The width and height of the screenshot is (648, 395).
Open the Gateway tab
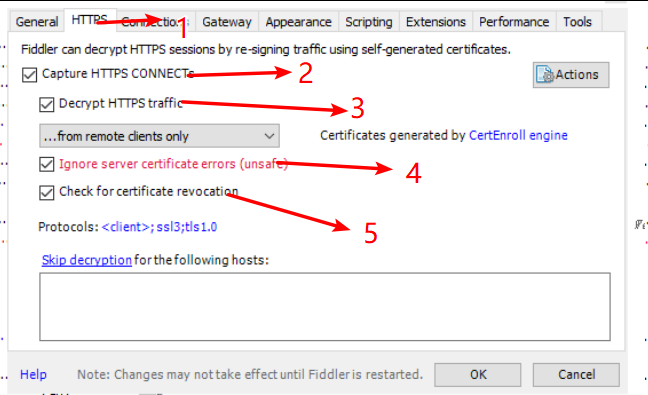coord(226,21)
